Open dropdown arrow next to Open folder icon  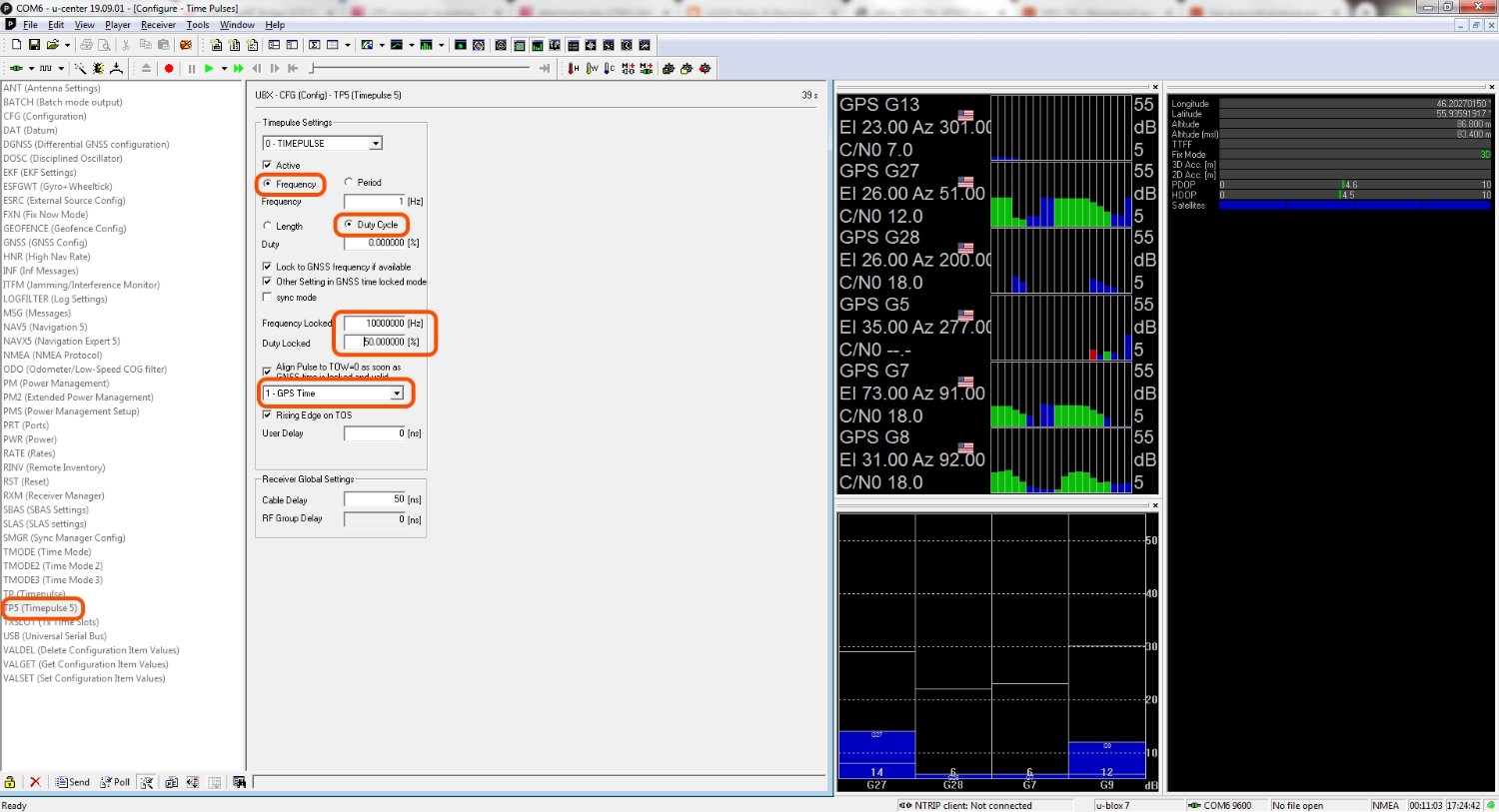[67, 45]
